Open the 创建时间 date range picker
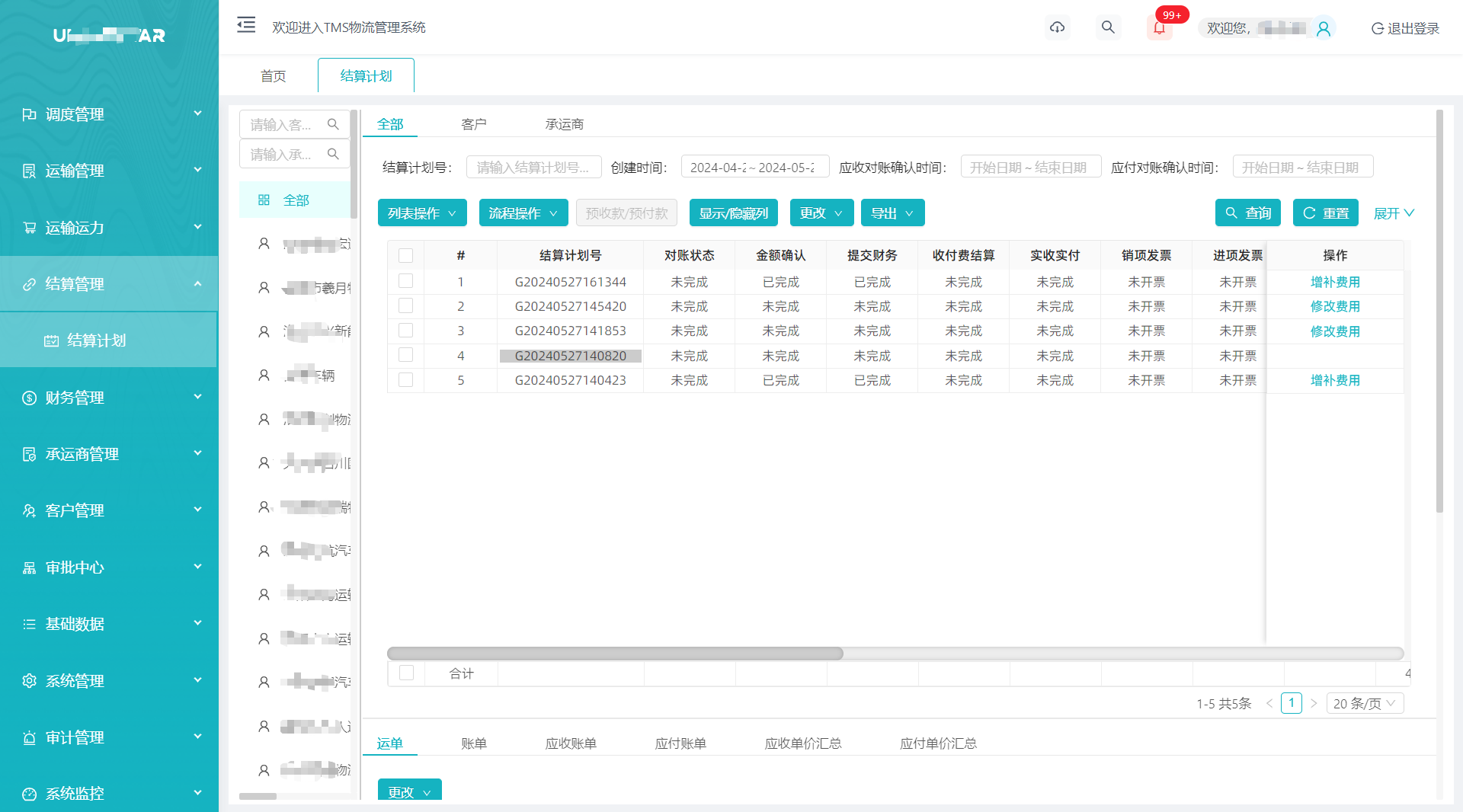This screenshot has height=812, width=1463. tap(754, 167)
